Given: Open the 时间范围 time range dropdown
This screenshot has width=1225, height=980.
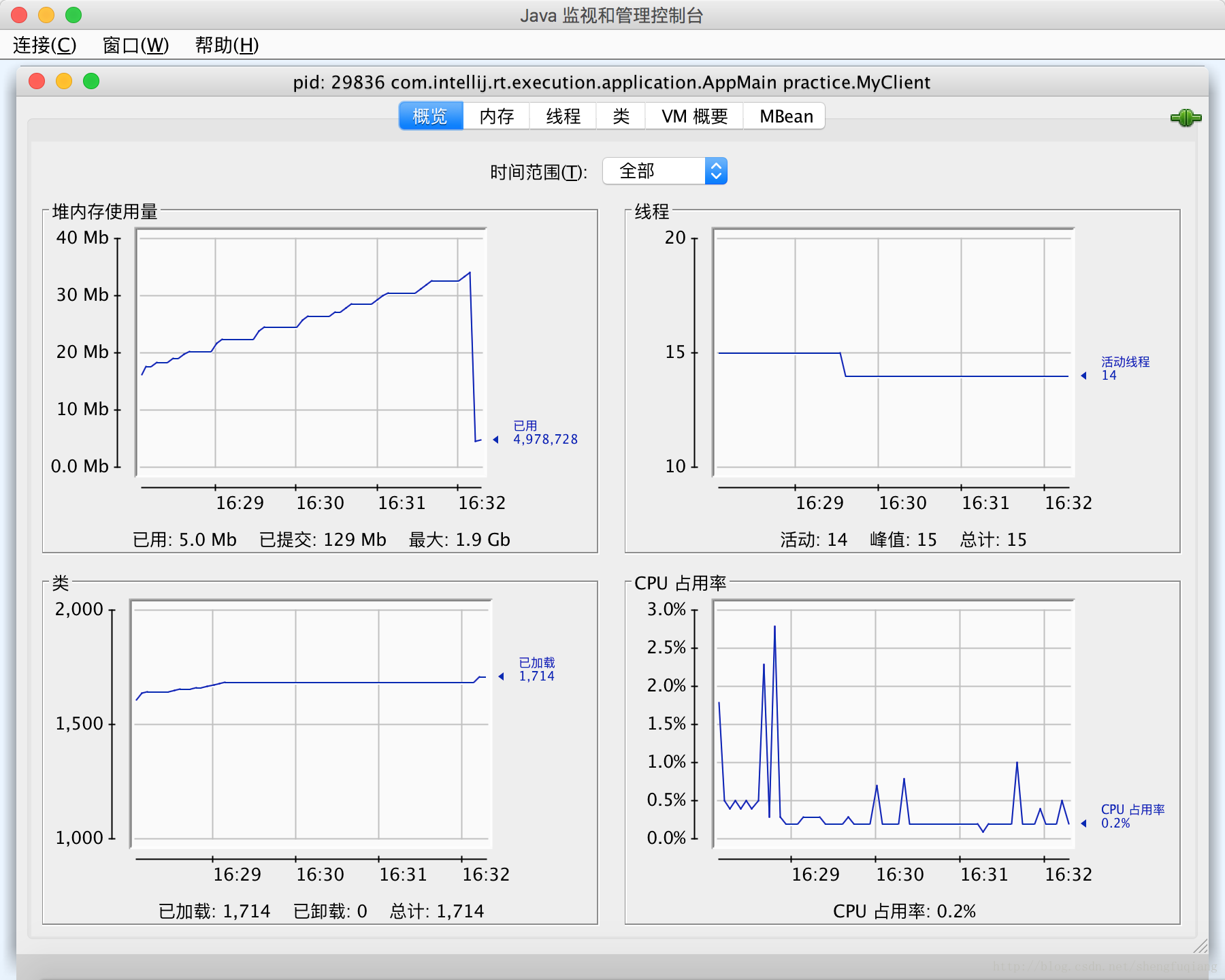Looking at the screenshot, I should click(665, 171).
